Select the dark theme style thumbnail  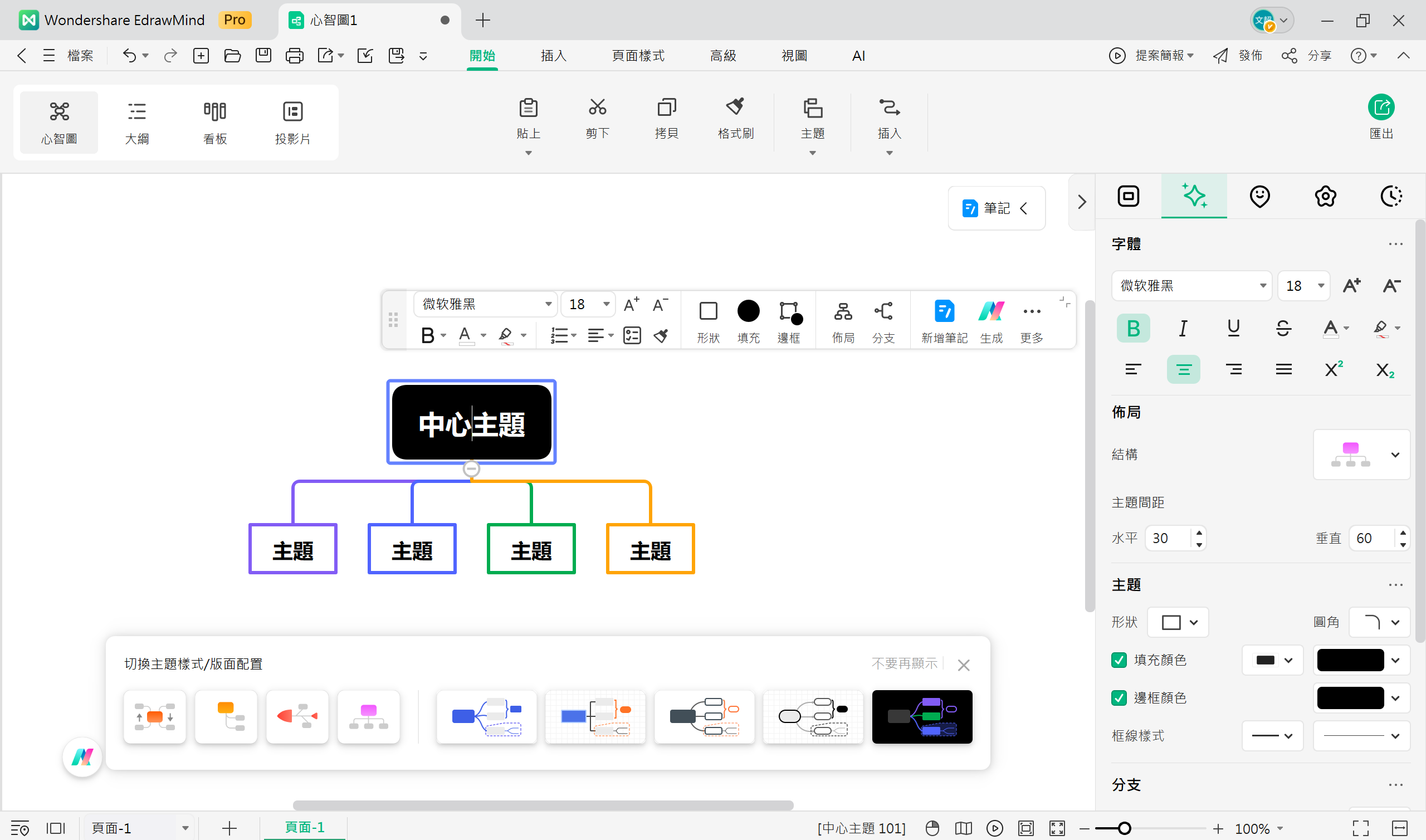tap(922, 716)
